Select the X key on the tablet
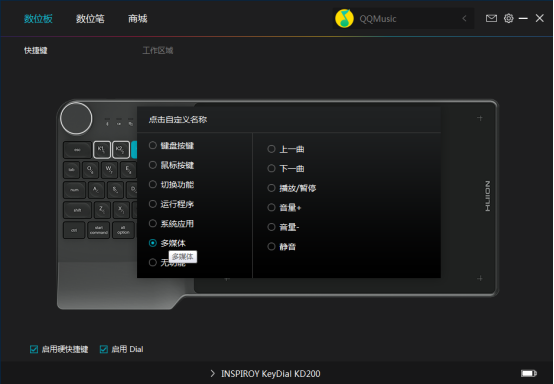This screenshot has width=554, height=384. (x=121, y=210)
